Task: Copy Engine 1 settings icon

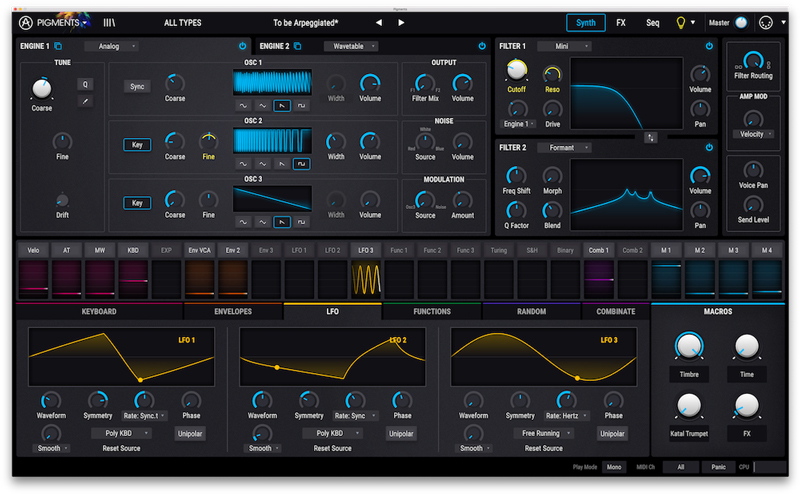Action: pos(58,46)
